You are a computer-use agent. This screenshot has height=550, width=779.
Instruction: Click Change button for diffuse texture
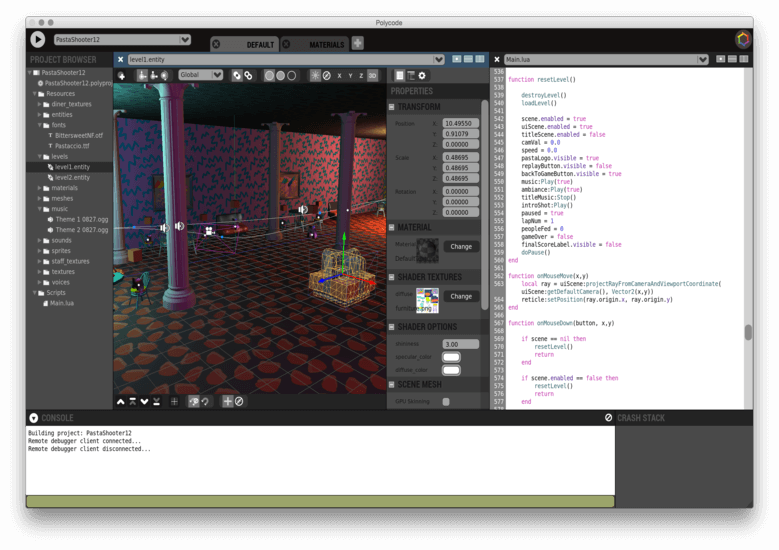(461, 296)
